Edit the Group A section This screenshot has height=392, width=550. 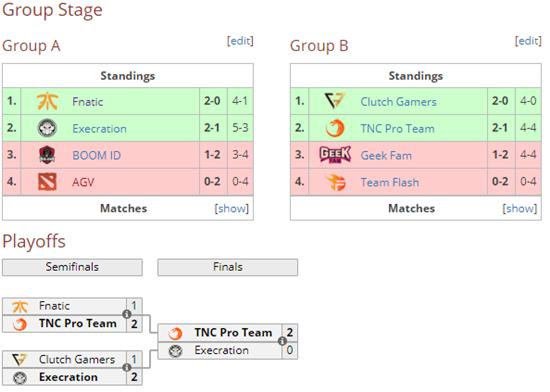tap(240, 41)
